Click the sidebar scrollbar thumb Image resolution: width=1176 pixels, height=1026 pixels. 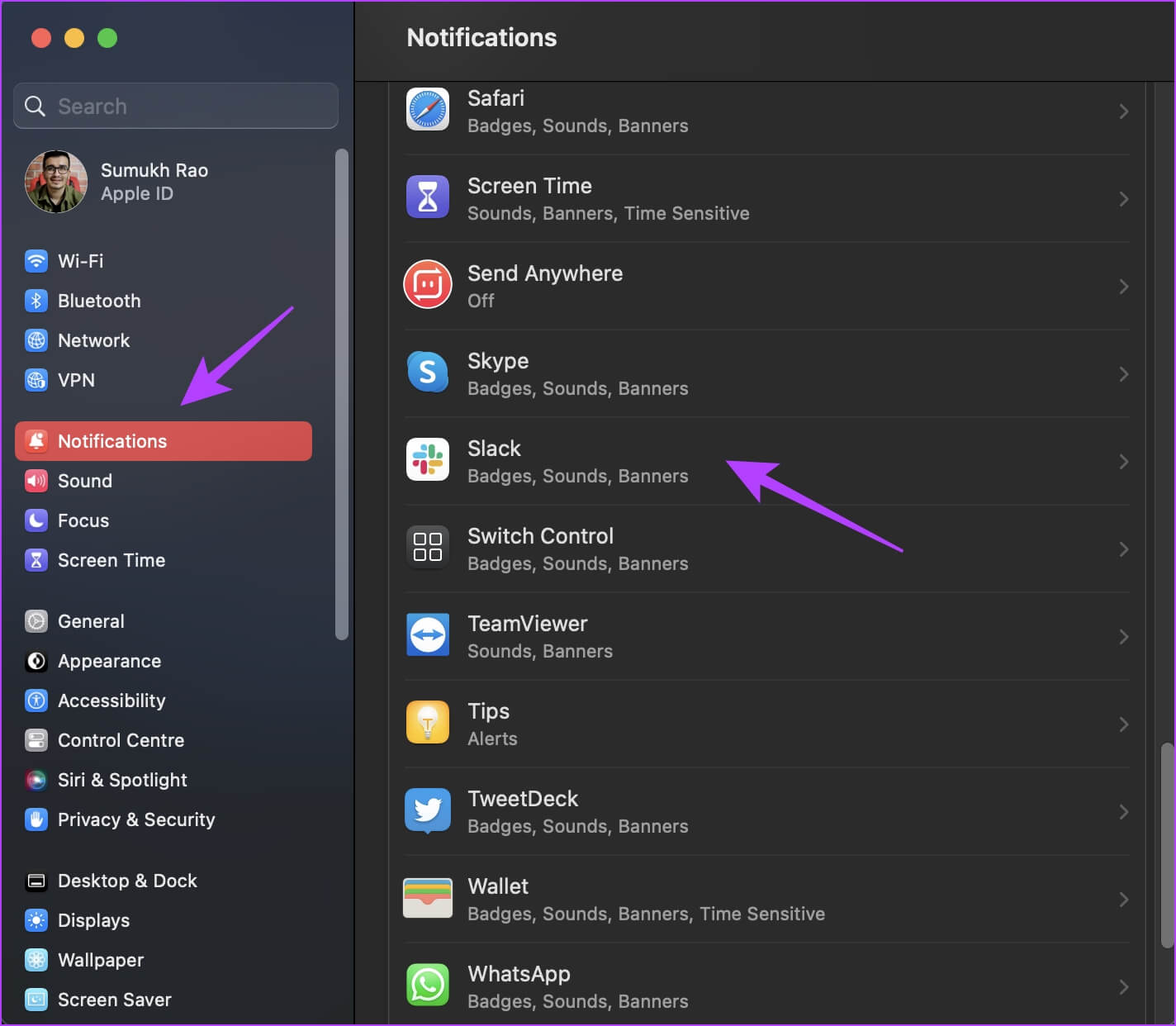point(342,394)
